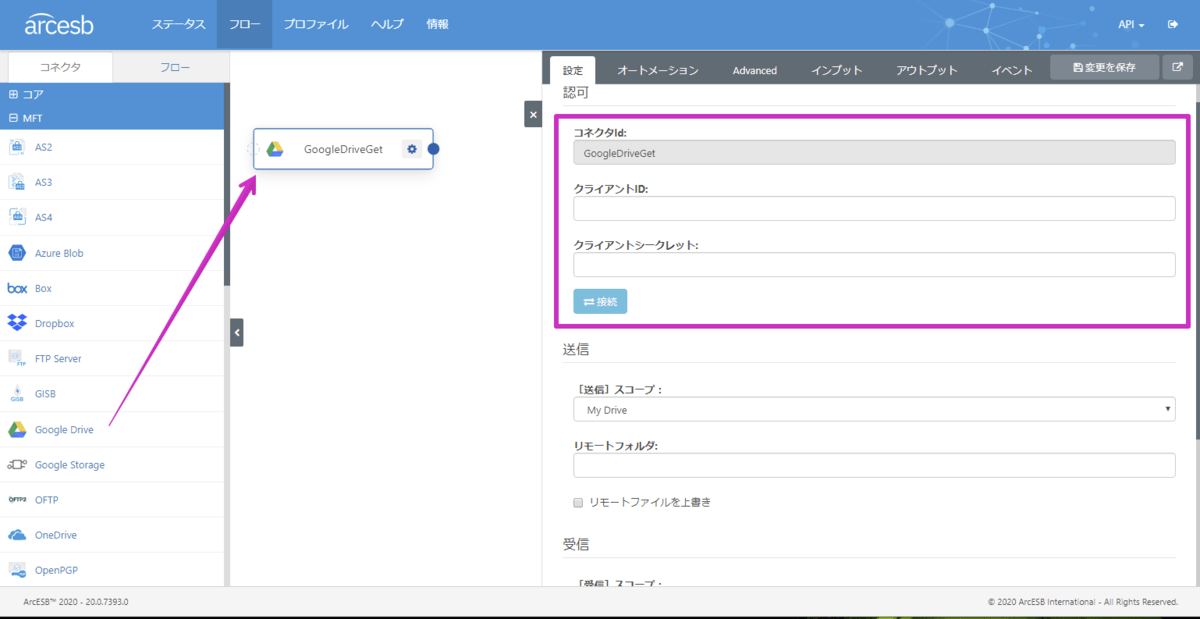1200x619 pixels.
Task: Click the blue output dot of GoogleDriveGet
Action: [x=433, y=149]
